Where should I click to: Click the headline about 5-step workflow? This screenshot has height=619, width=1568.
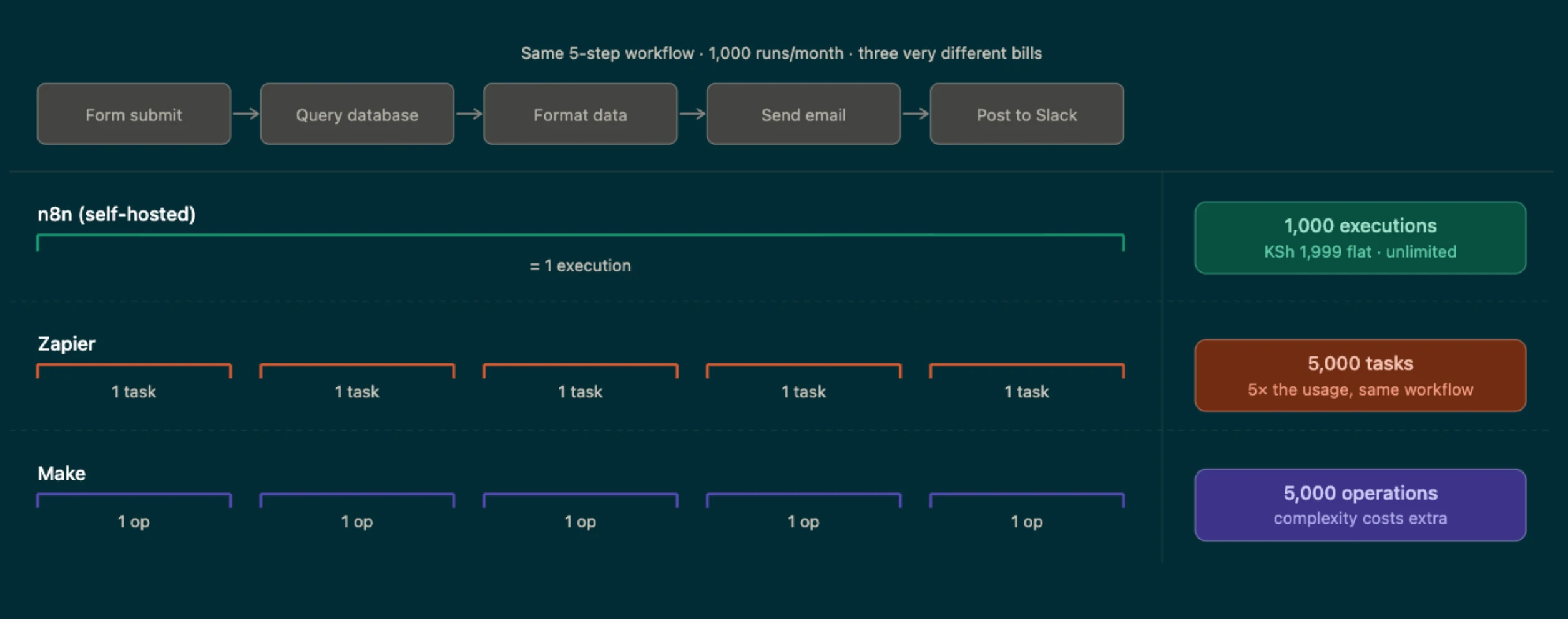click(782, 54)
